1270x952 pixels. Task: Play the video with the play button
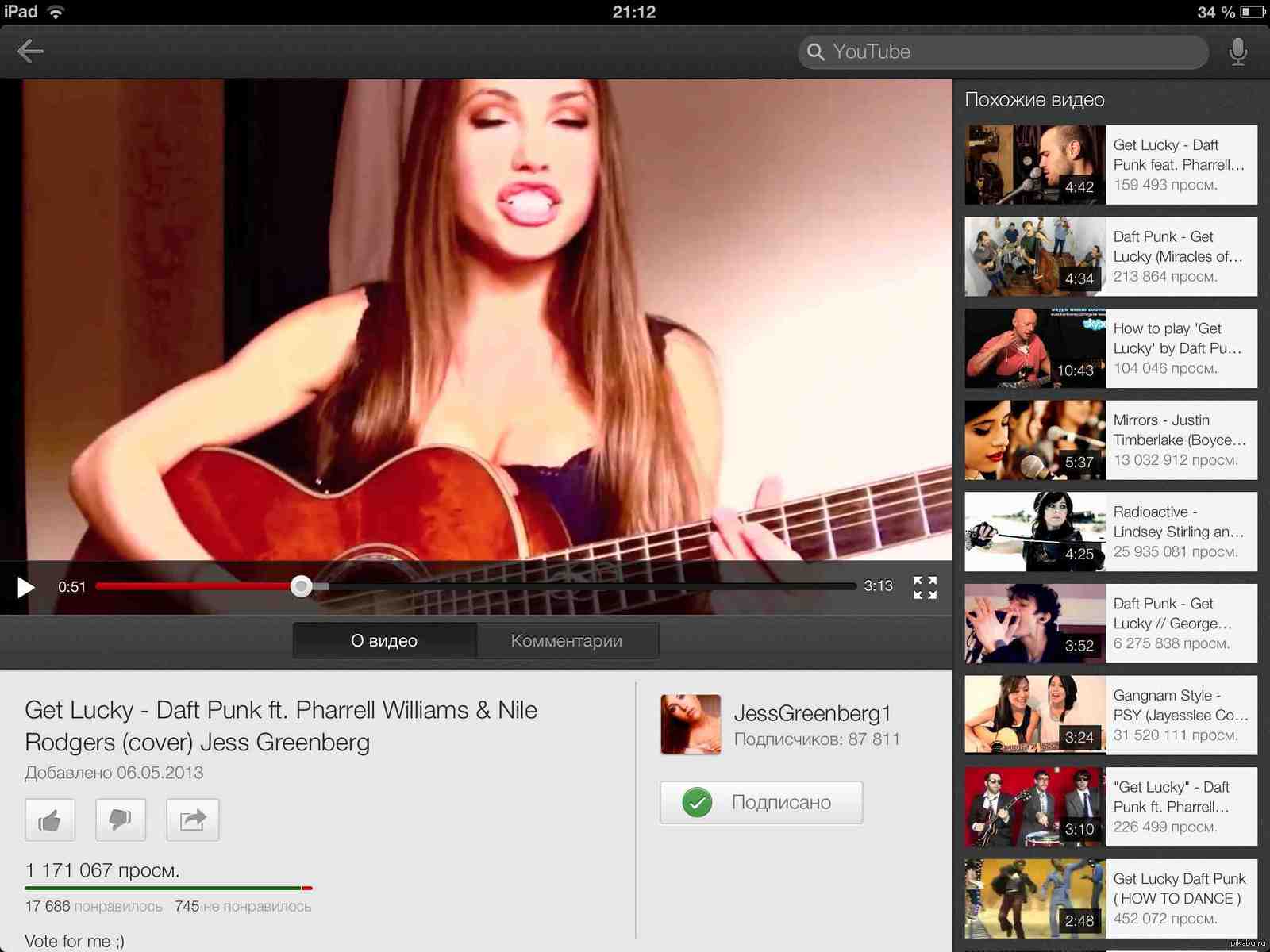[25, 587]
